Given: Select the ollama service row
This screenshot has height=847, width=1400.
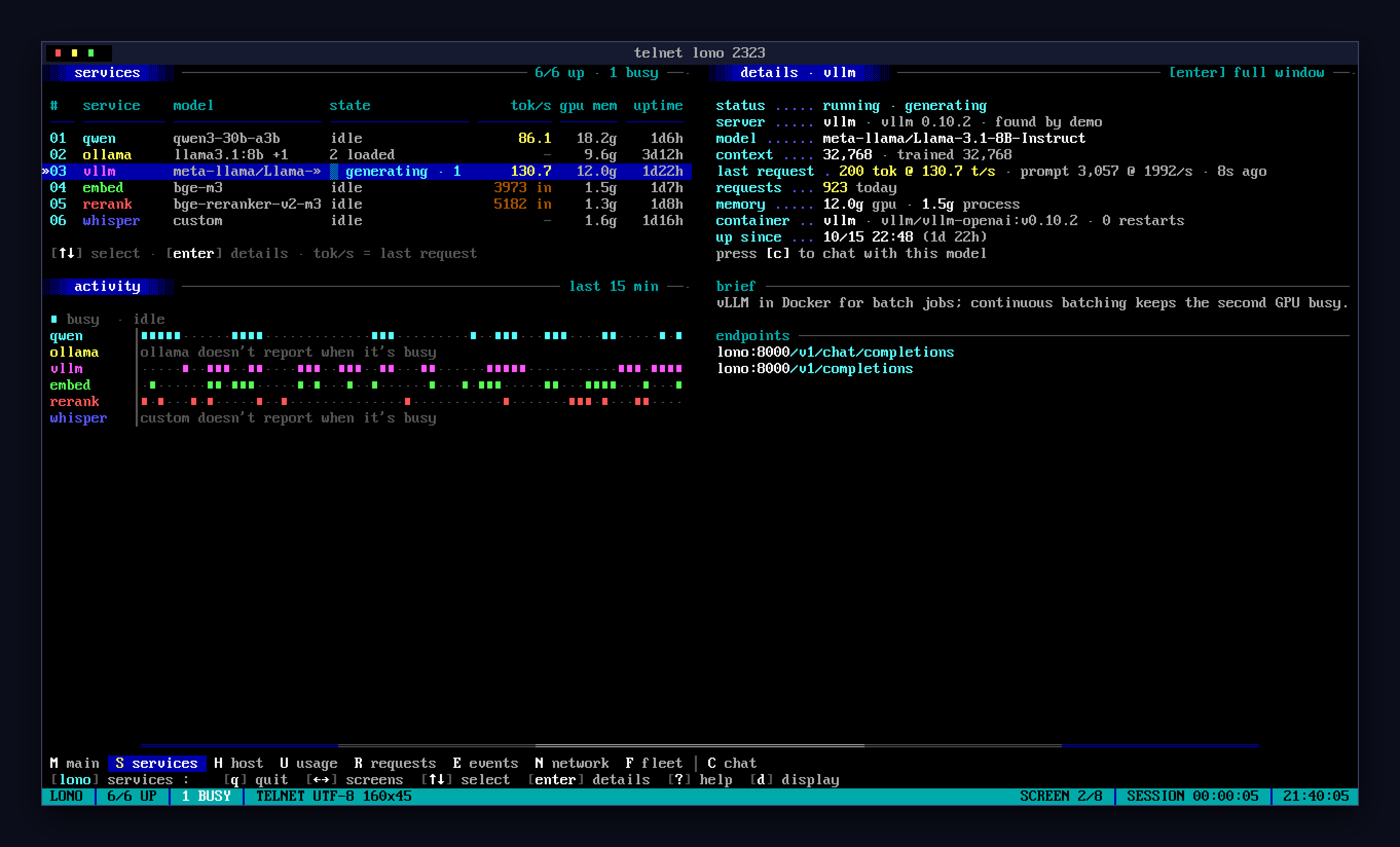Looking at the screenshot, I should tap(366, 155).
